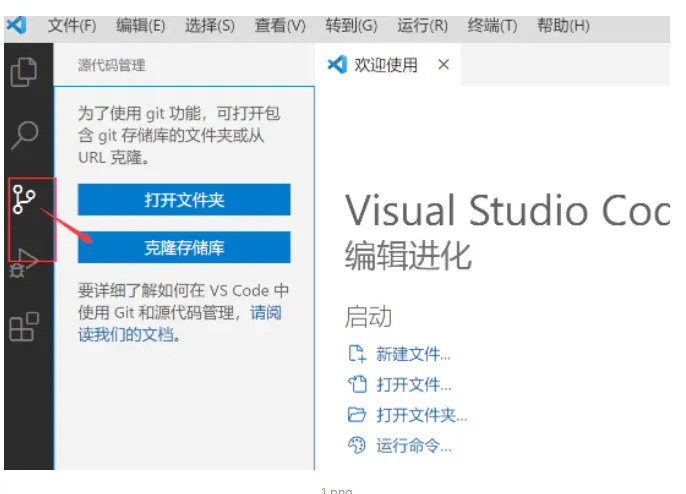The width and height of the screenshot is (686, 494).
Task: Click the open file icon beside 打开文件...
Action: coord(357,384)
